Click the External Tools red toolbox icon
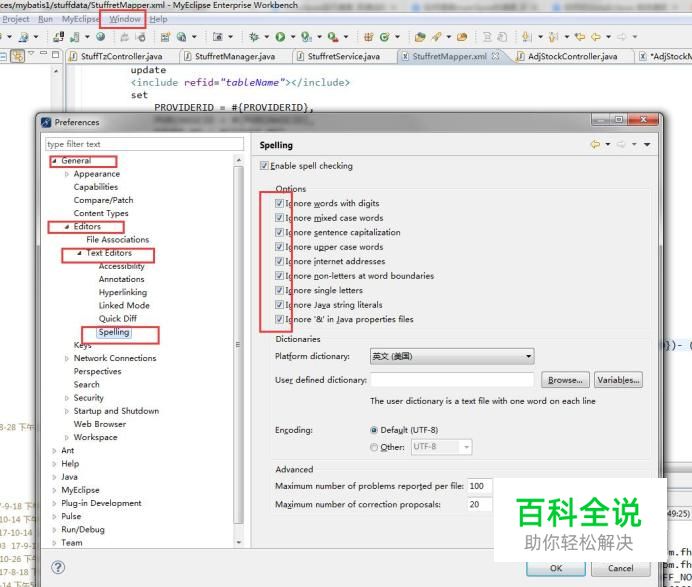Image resolution: width=692 pixels, height=587 pixels. [x=333, y=37]
